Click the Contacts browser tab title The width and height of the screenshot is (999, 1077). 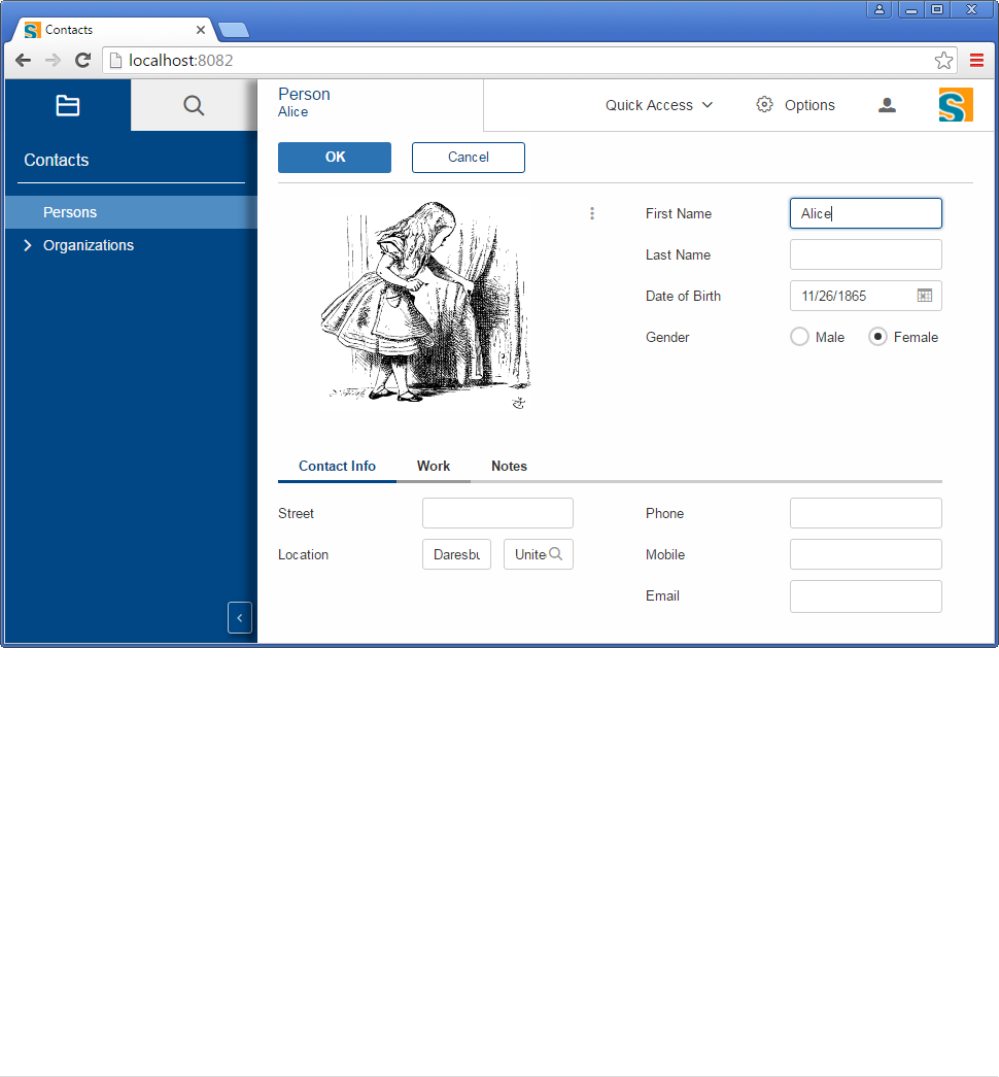(69, 30)
